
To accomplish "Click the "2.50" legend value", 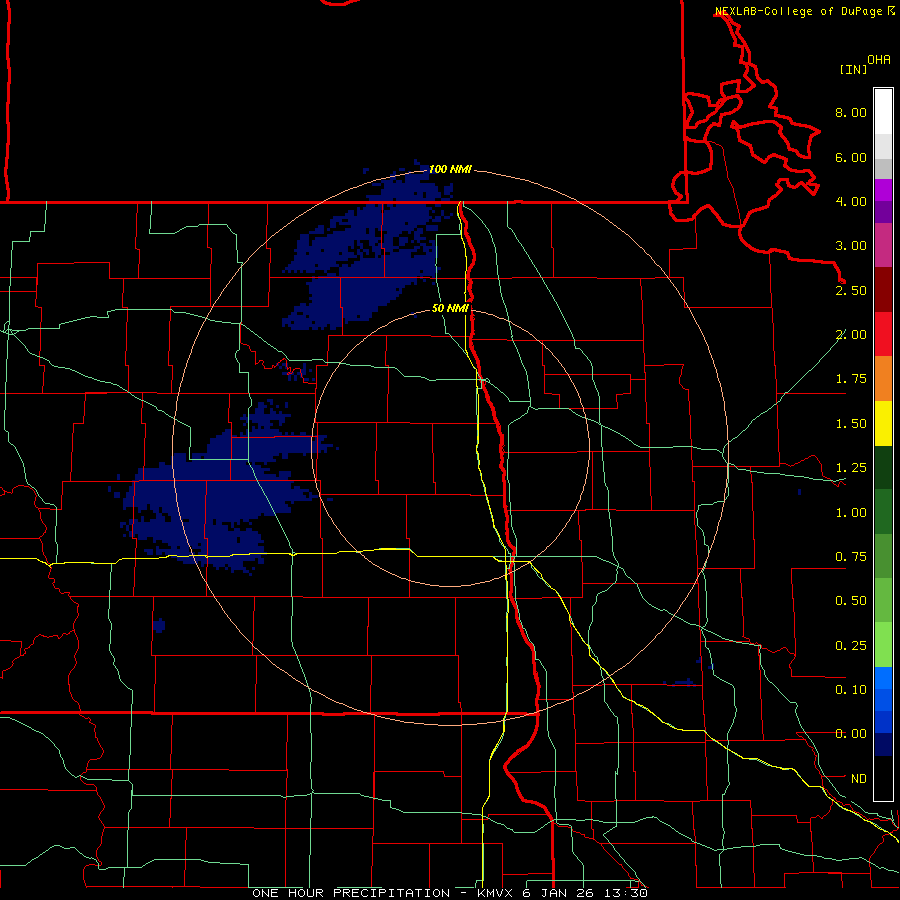I will pos(851,290).
